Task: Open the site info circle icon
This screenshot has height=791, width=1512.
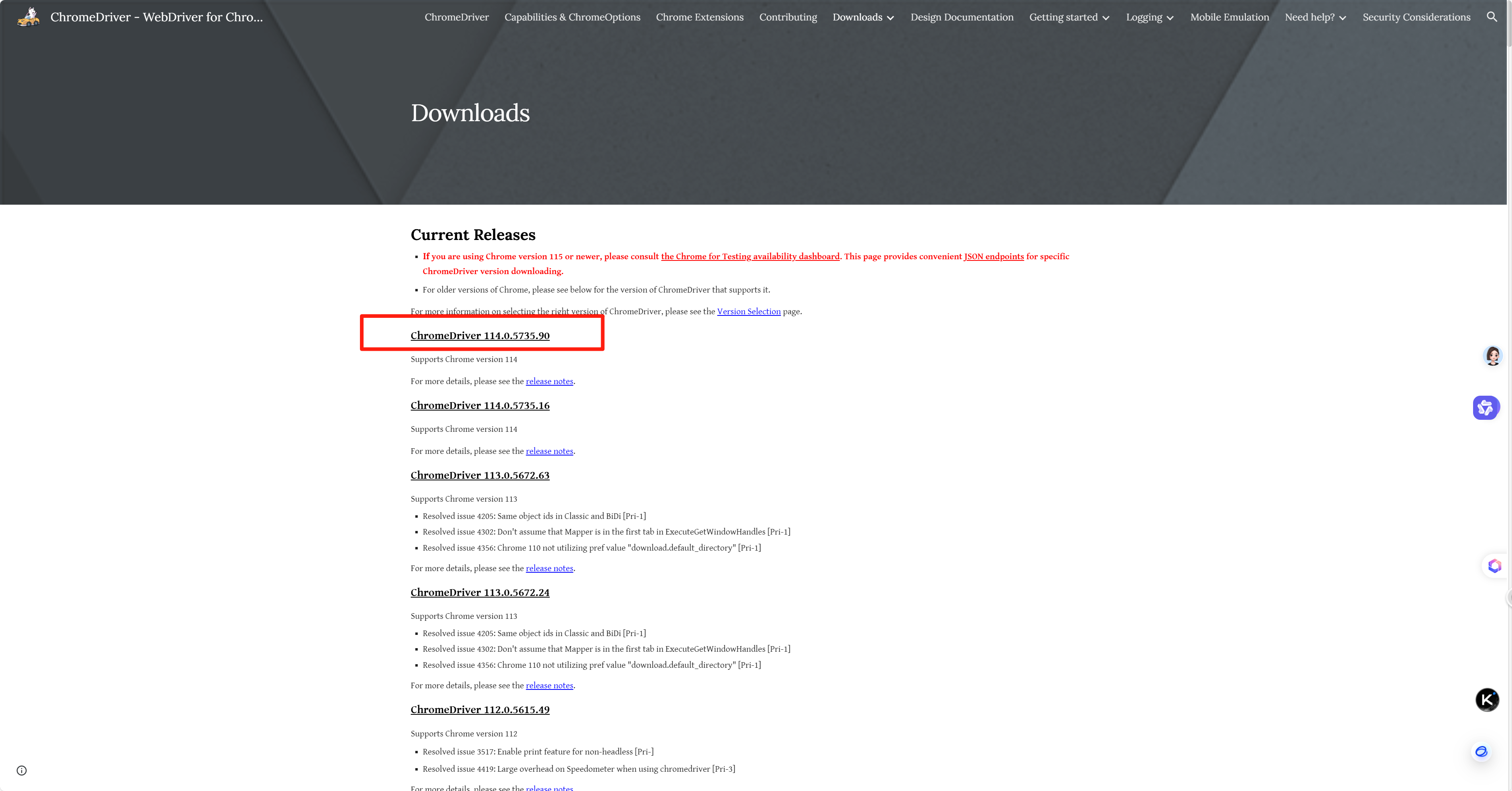Action: tap(22, 771)
